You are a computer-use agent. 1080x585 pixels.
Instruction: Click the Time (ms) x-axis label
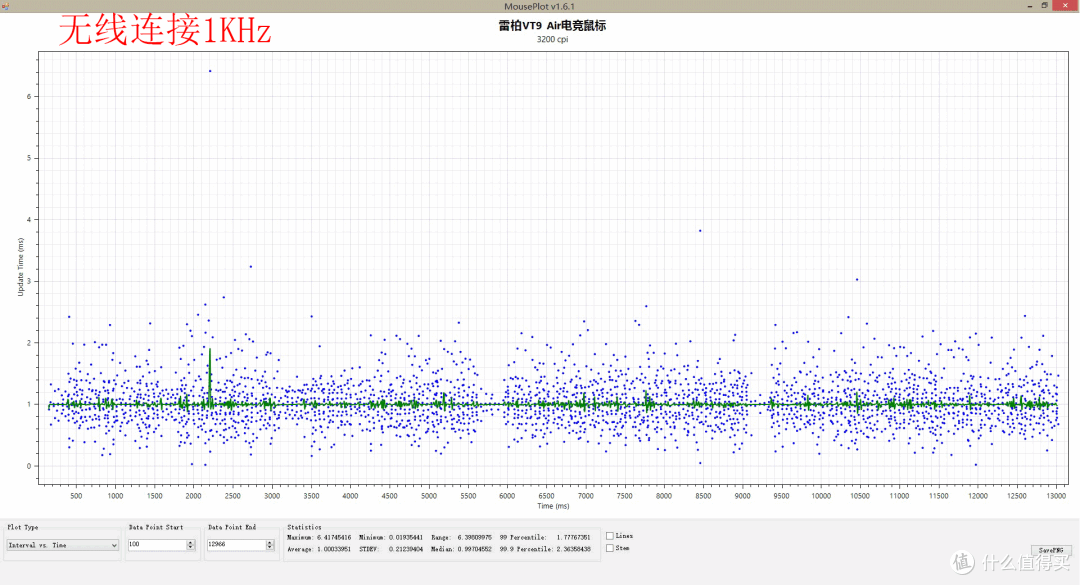(552, 506)
